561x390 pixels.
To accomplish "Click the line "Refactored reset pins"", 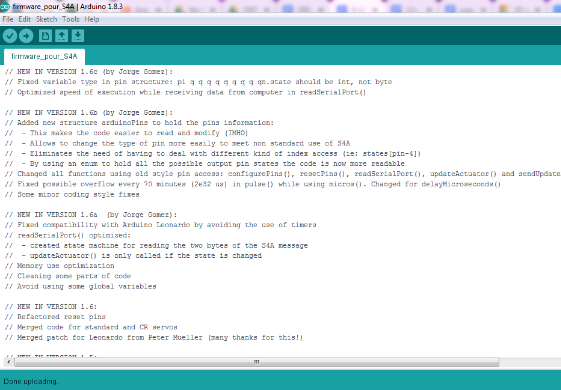I will coord(55,317).
